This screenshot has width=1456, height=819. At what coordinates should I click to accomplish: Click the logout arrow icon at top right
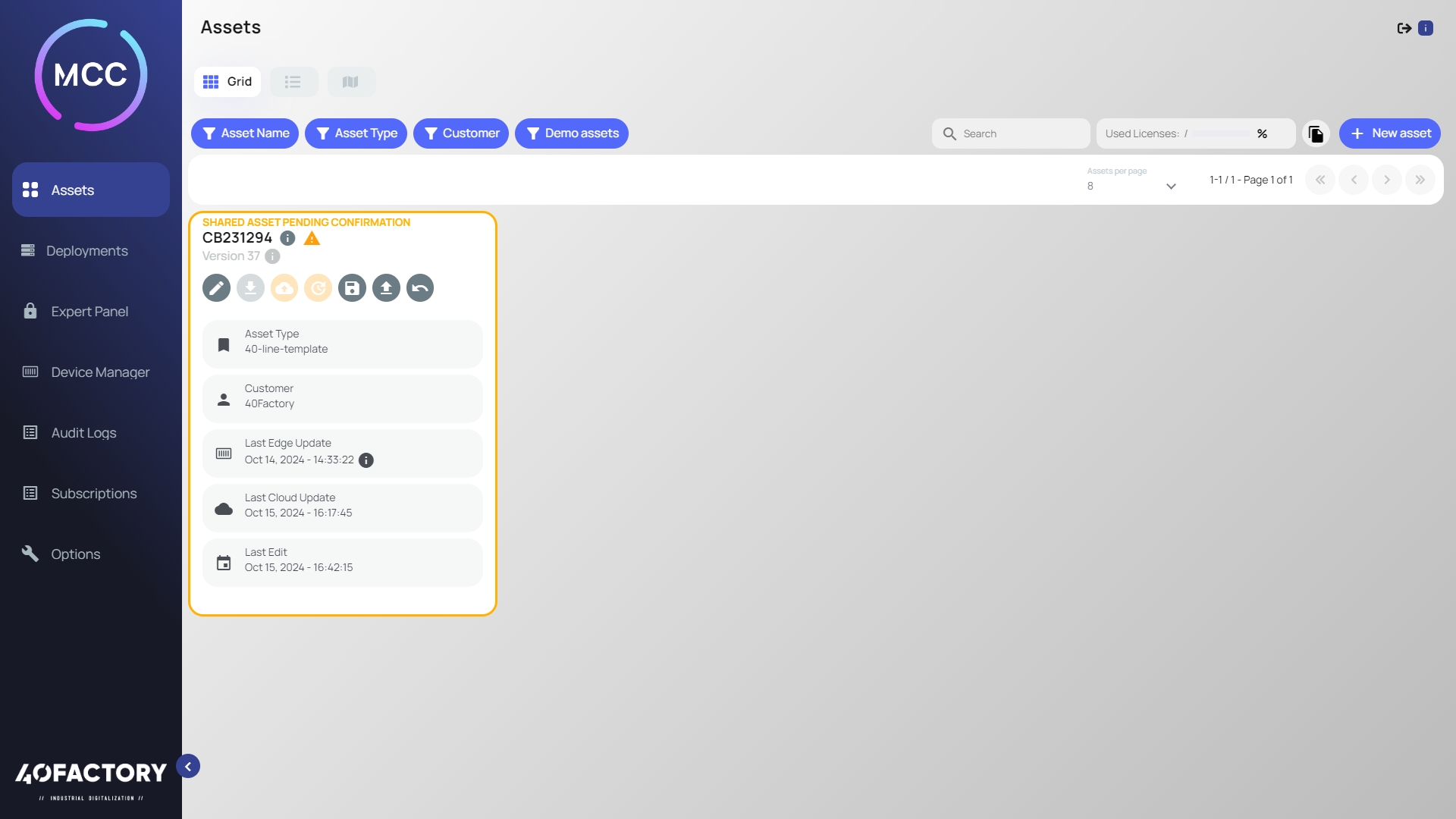coord(1404,28)
